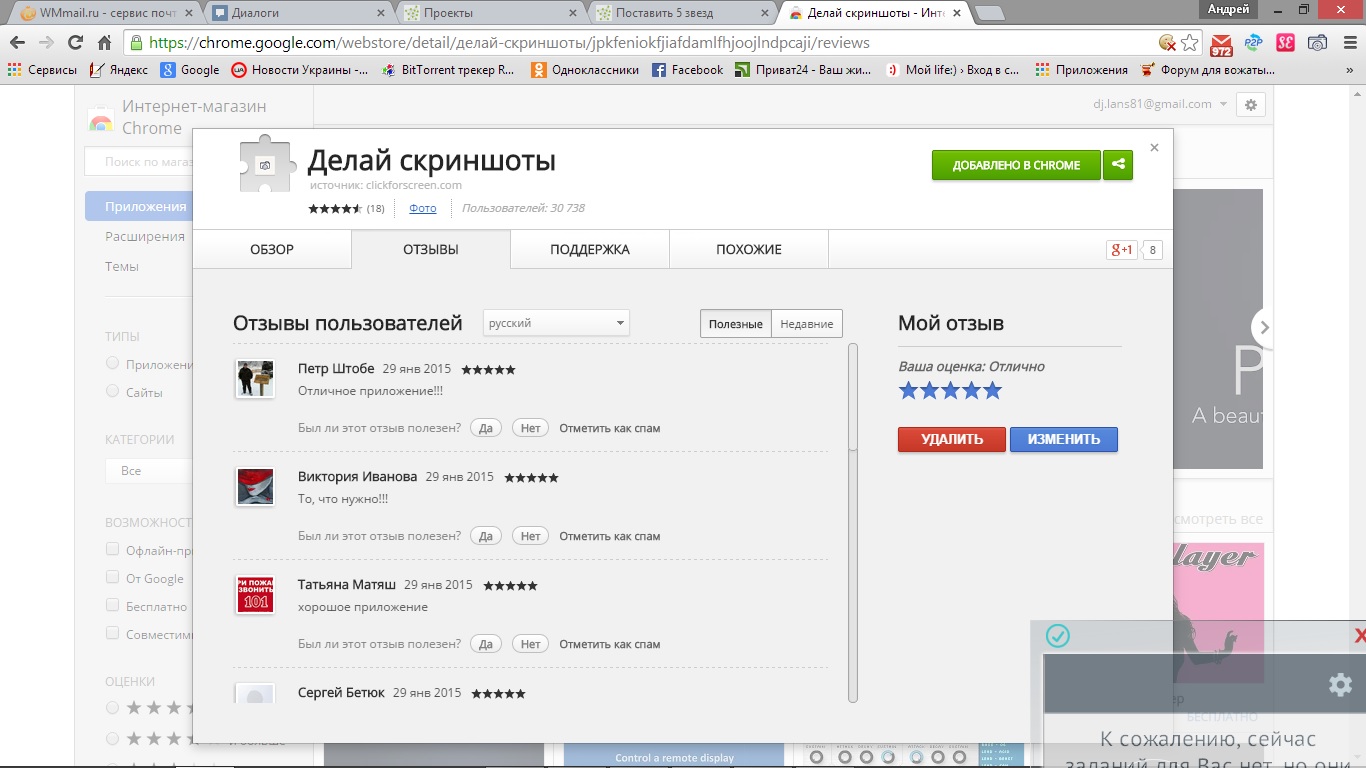Open the Фото link
This screenshot has height=768, width=1366.
[x=423, y=208]
